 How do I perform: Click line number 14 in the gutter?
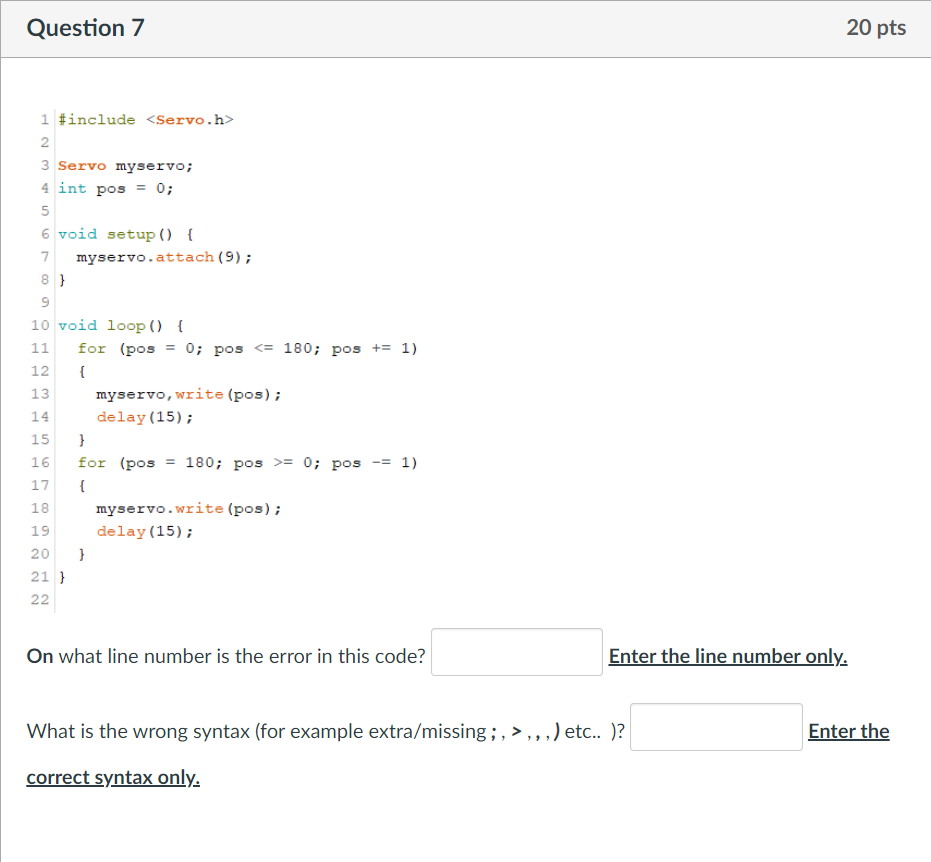coord(40,417)
